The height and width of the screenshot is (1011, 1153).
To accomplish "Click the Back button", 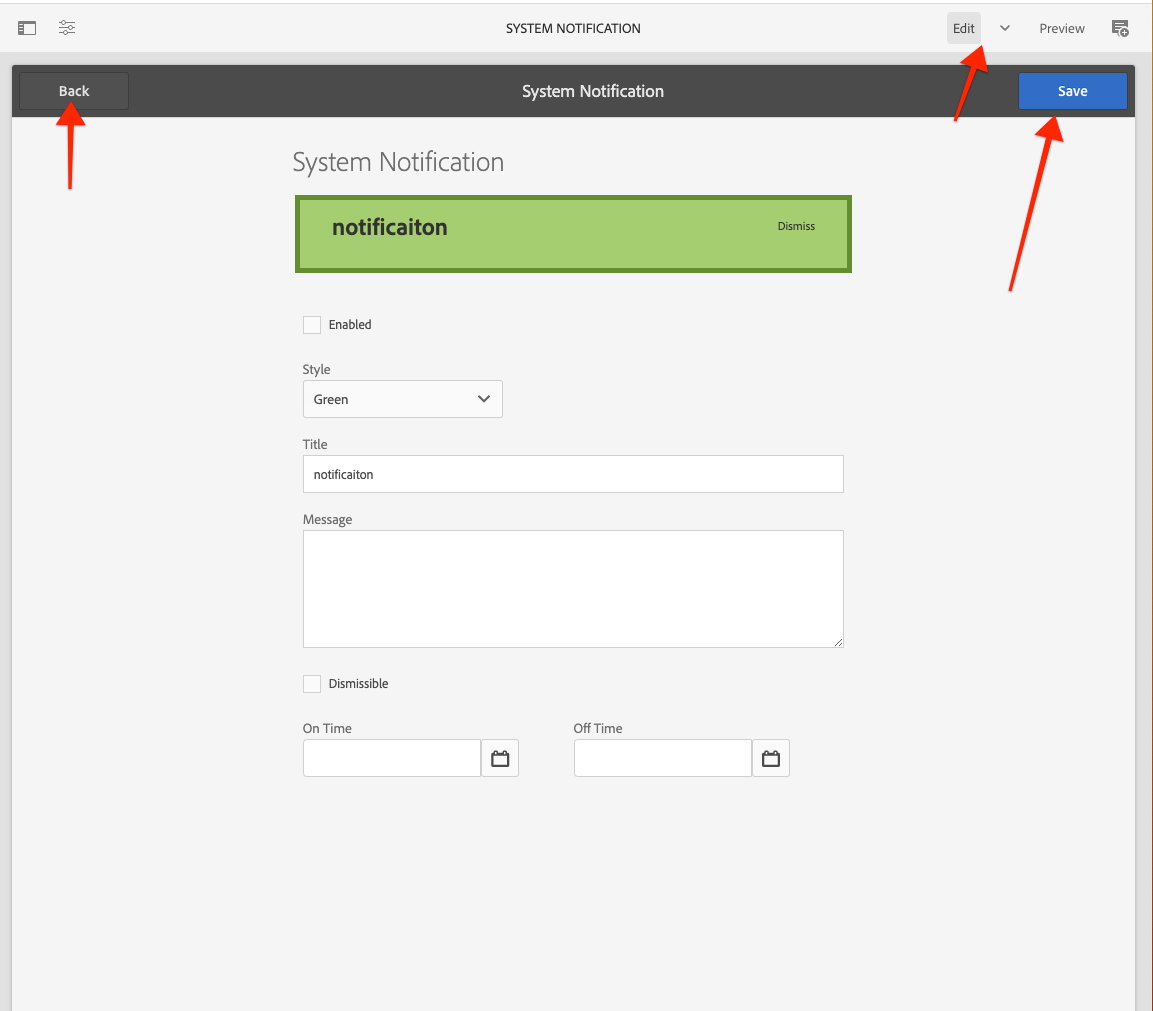I will (x=73, y=91).
